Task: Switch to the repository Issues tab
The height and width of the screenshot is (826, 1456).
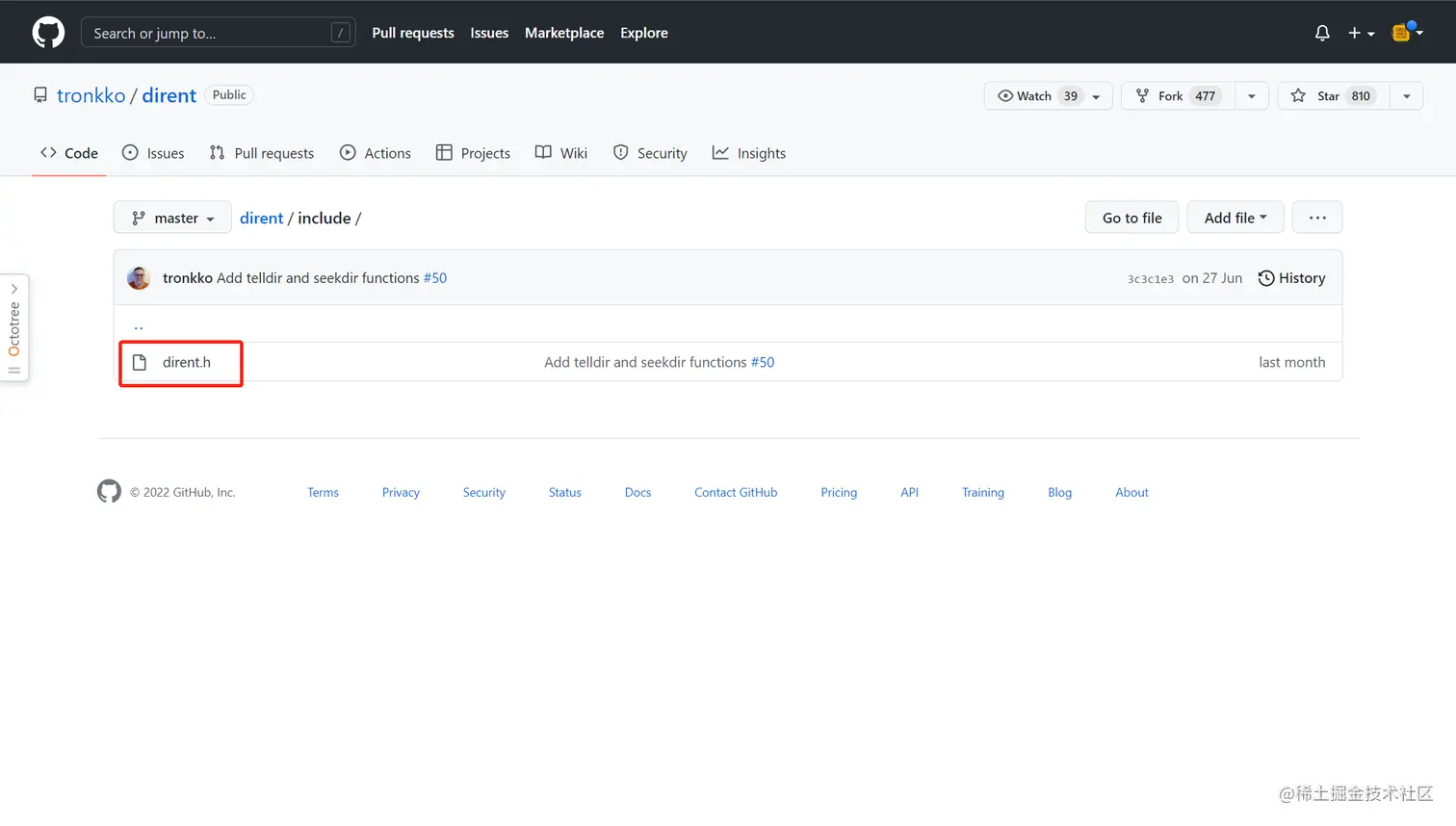Action: pyautogui.click(x=153, y=153)
